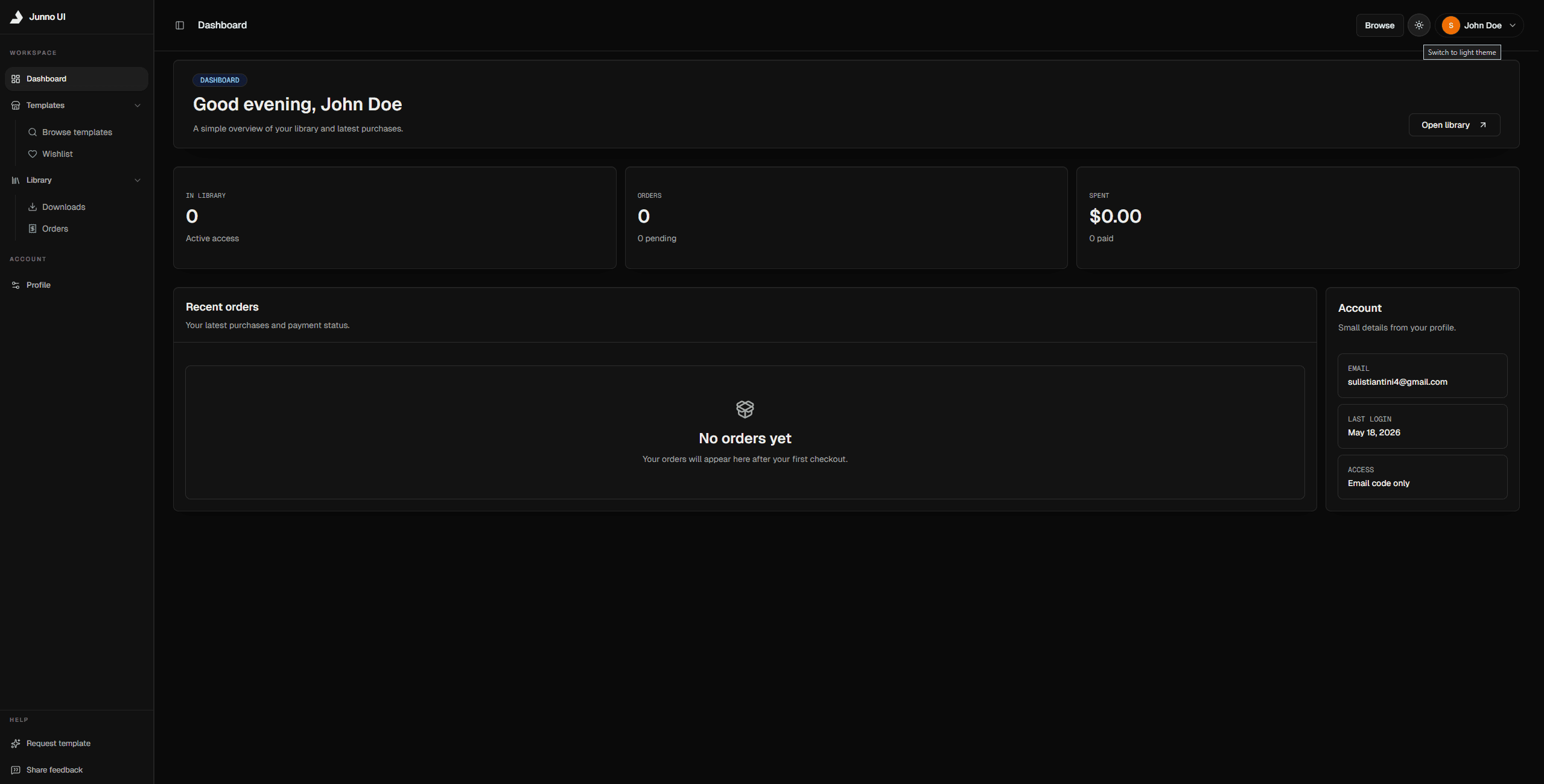Click the Dashboard page title in header
The image size is (1544, 784).
[222, 25]
